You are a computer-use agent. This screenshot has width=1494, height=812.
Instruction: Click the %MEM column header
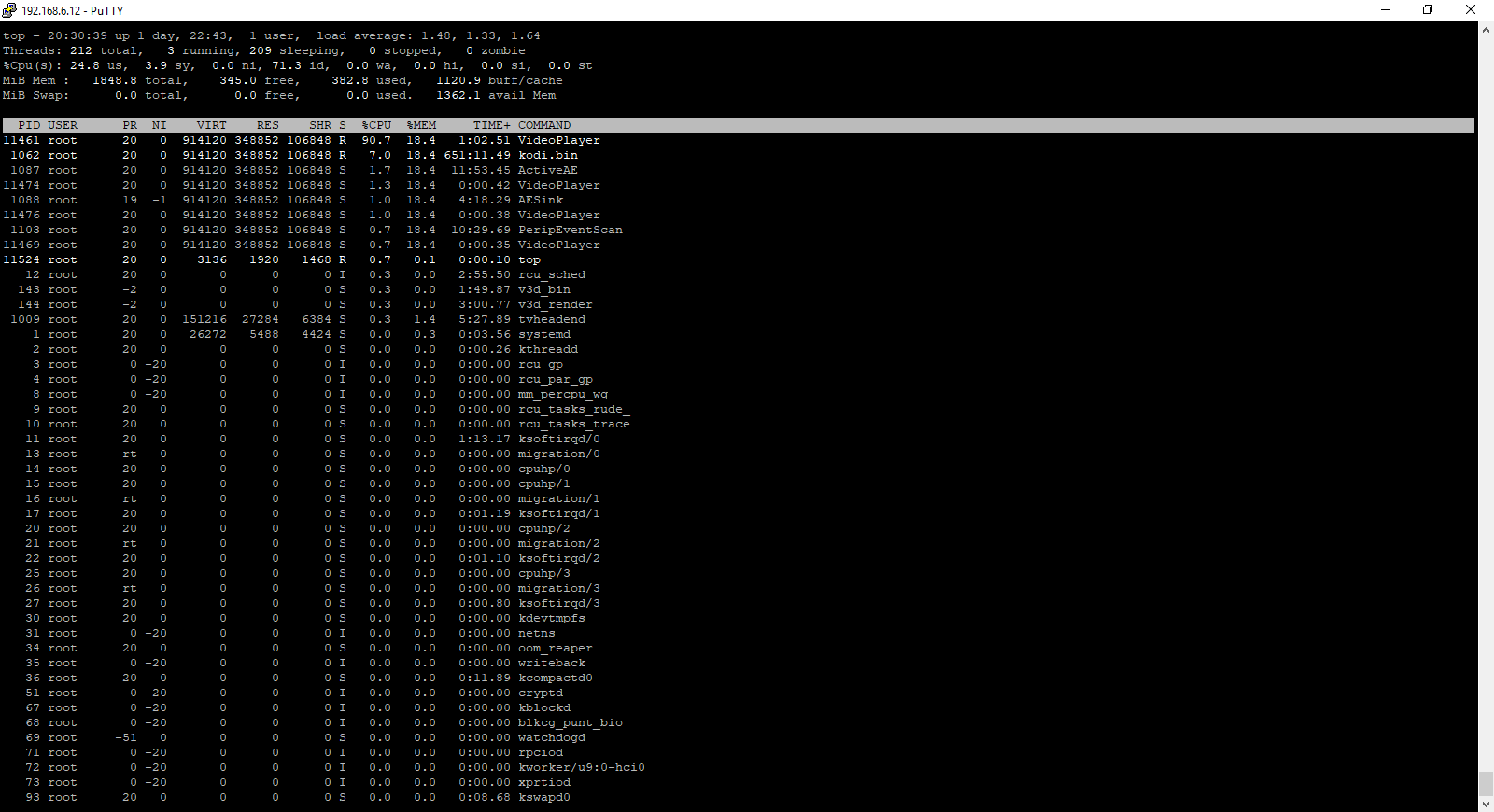421,125
